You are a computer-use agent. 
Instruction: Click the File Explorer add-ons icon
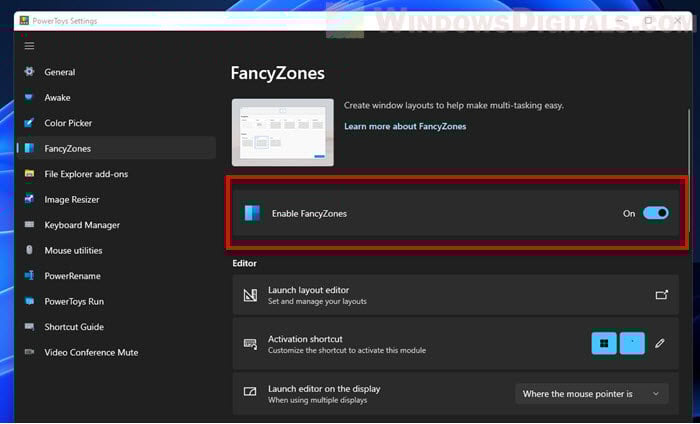point(29,174)
